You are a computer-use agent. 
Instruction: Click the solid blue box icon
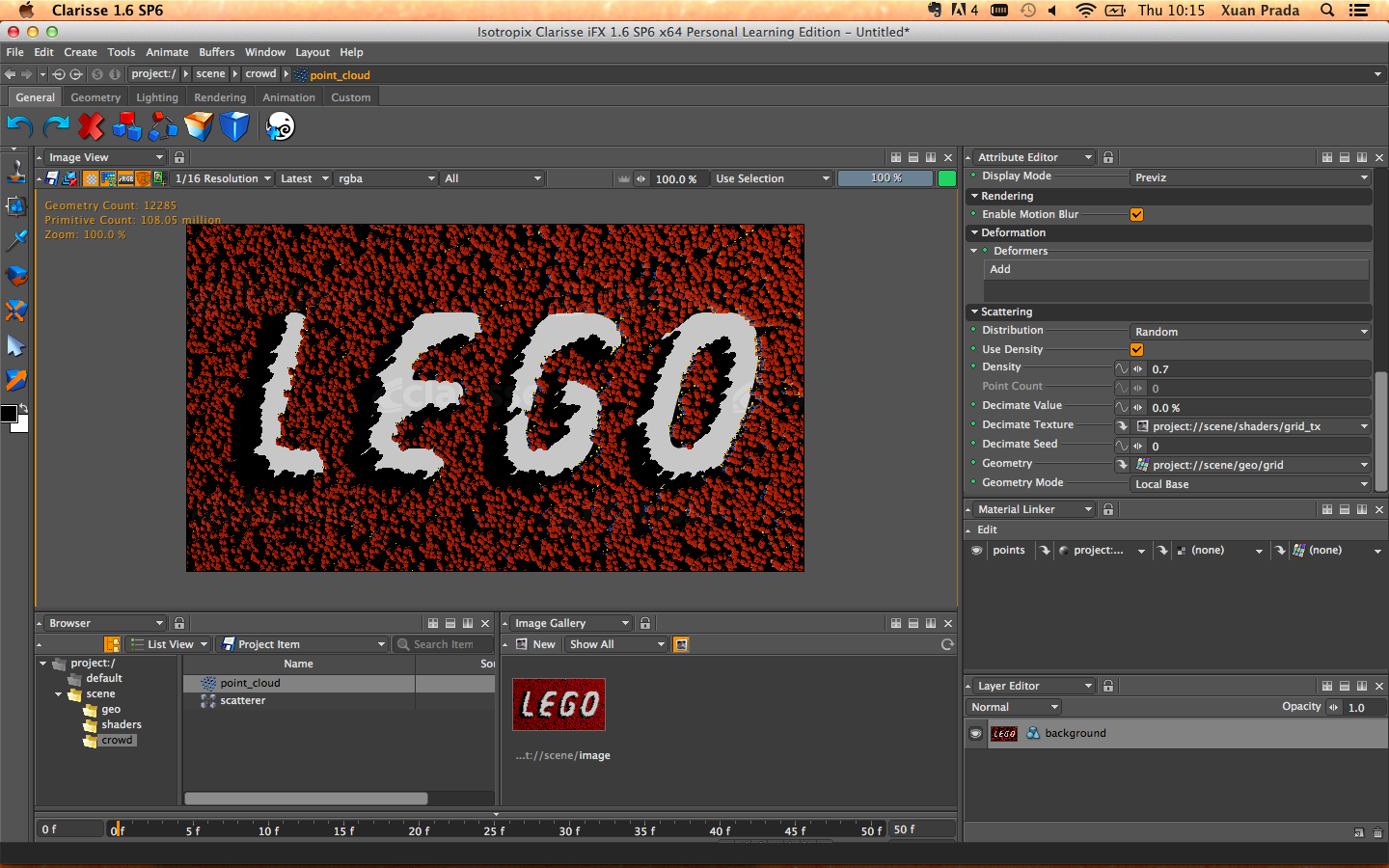pyautogui.click(x=234, y=126)
